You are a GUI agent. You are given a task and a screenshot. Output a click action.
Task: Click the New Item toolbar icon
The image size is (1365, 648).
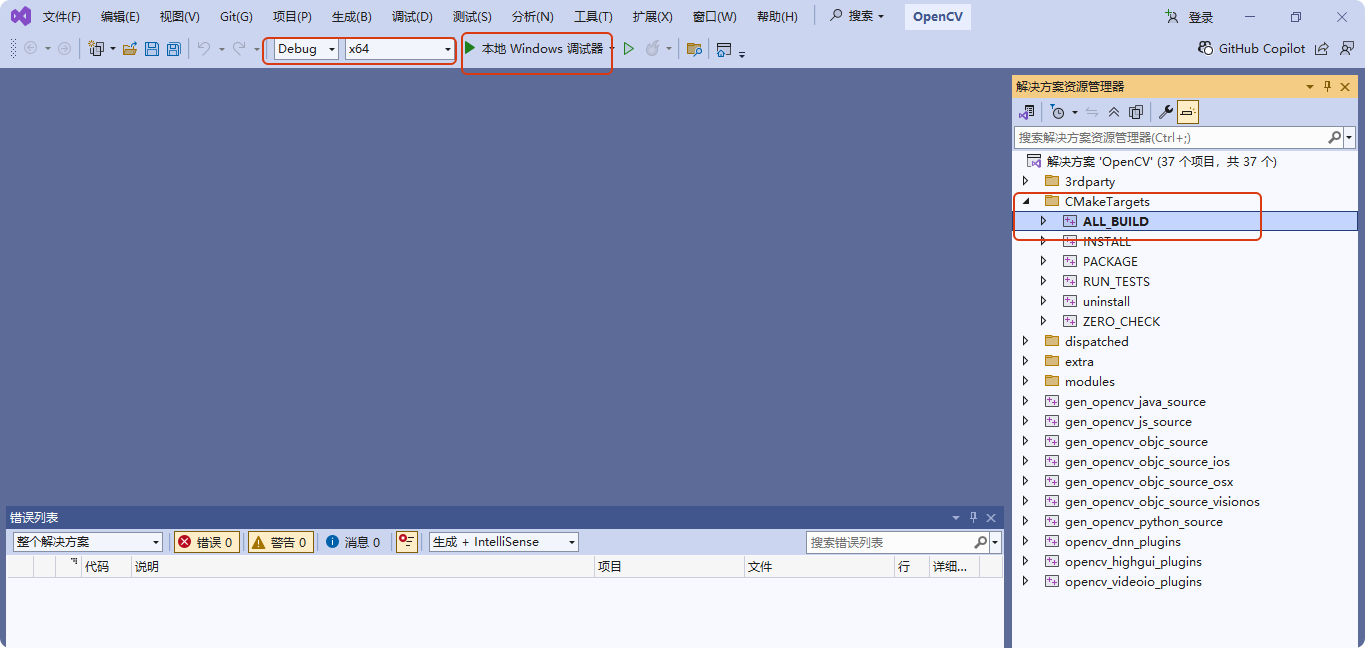point(96,48)
